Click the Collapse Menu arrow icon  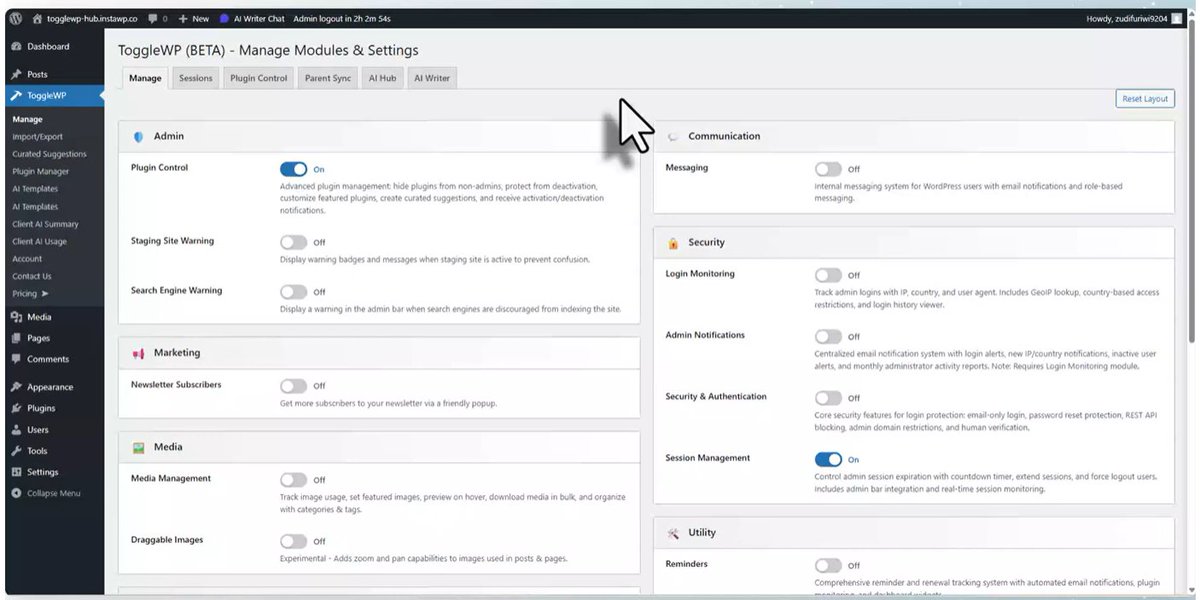17,493
